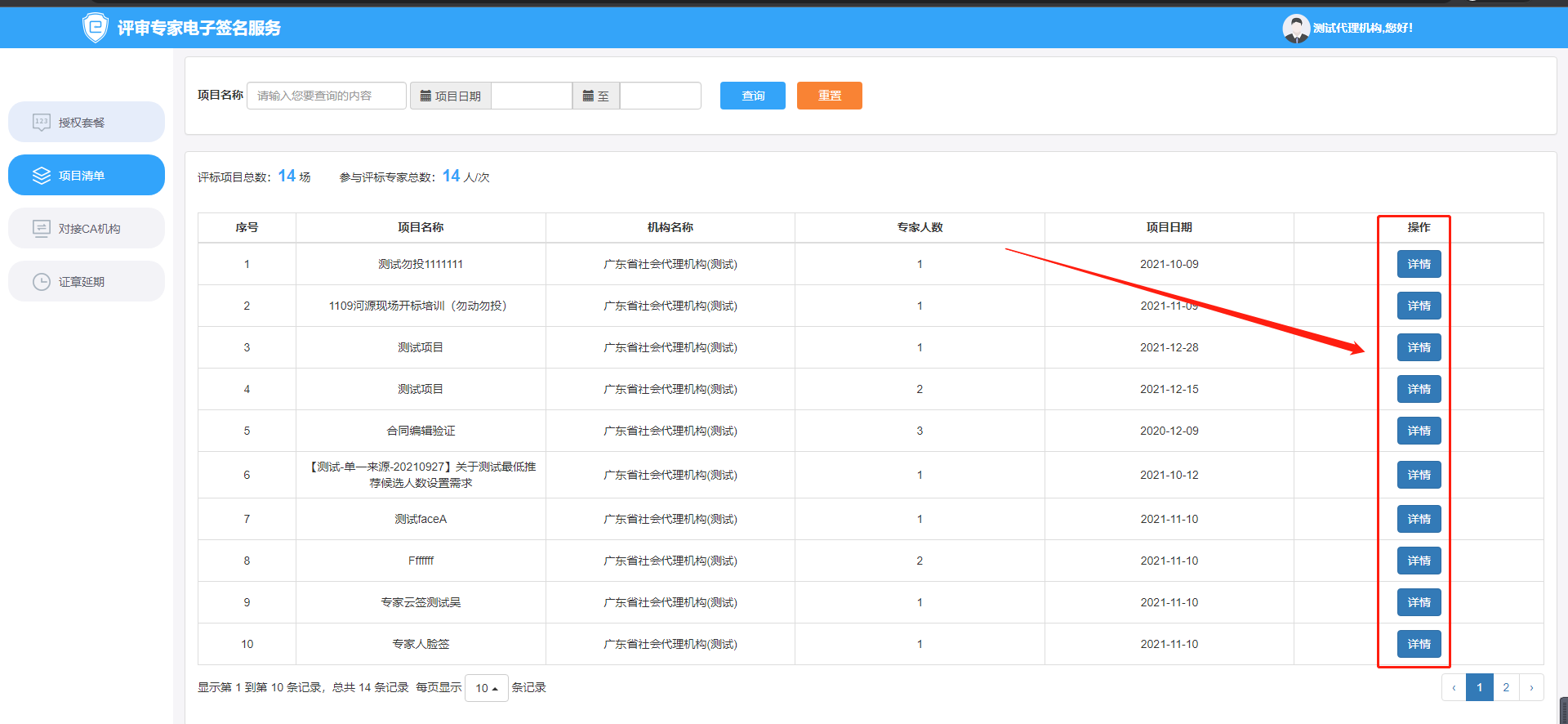Click the 证章延期 clock icon
Image resolution: width=1568 pixels, height=724 pixels.
42,282
